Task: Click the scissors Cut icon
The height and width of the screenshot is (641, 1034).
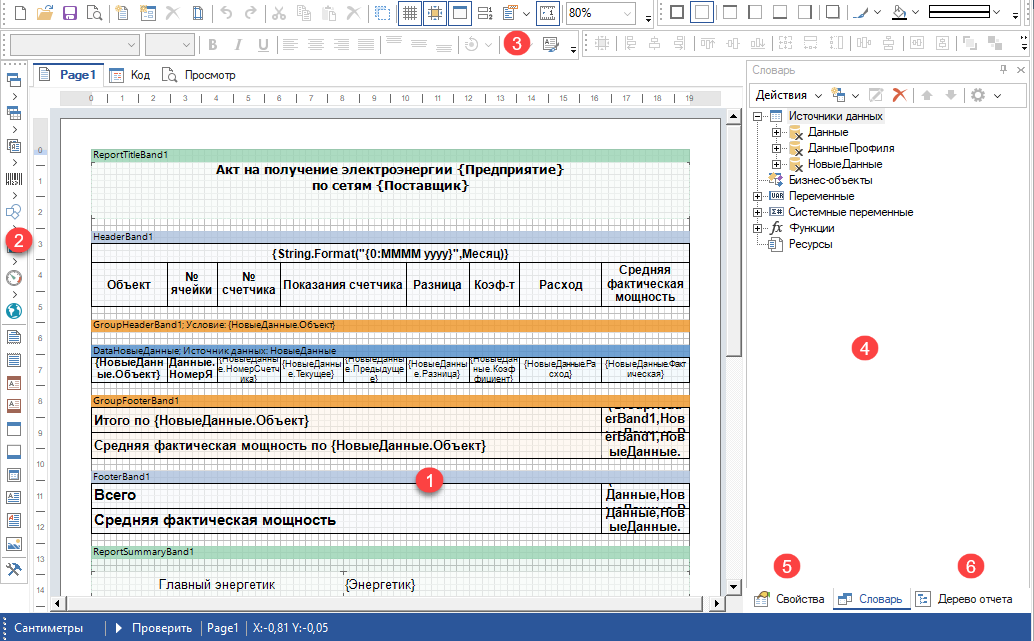Action: pyautogui.click(x=279, y=13)
